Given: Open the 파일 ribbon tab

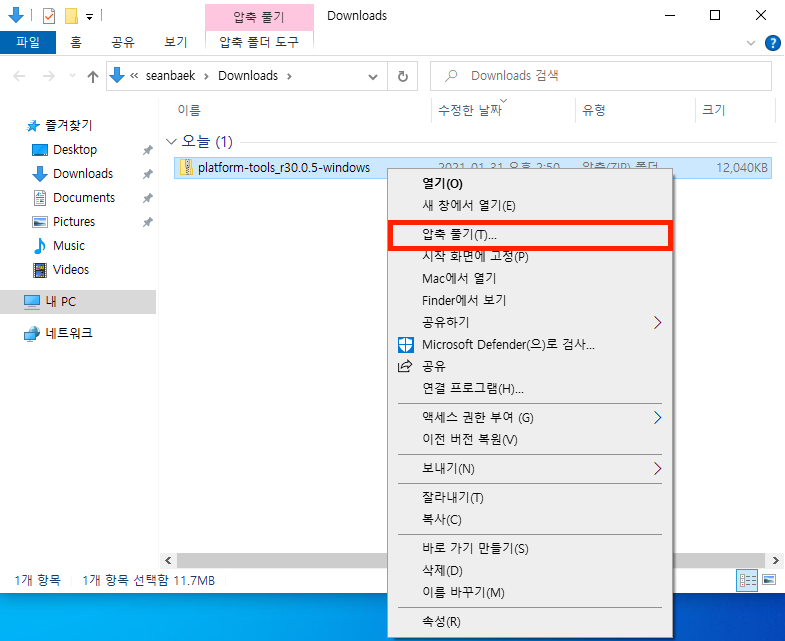Looking at the screenshot, I should click(28, 42).
